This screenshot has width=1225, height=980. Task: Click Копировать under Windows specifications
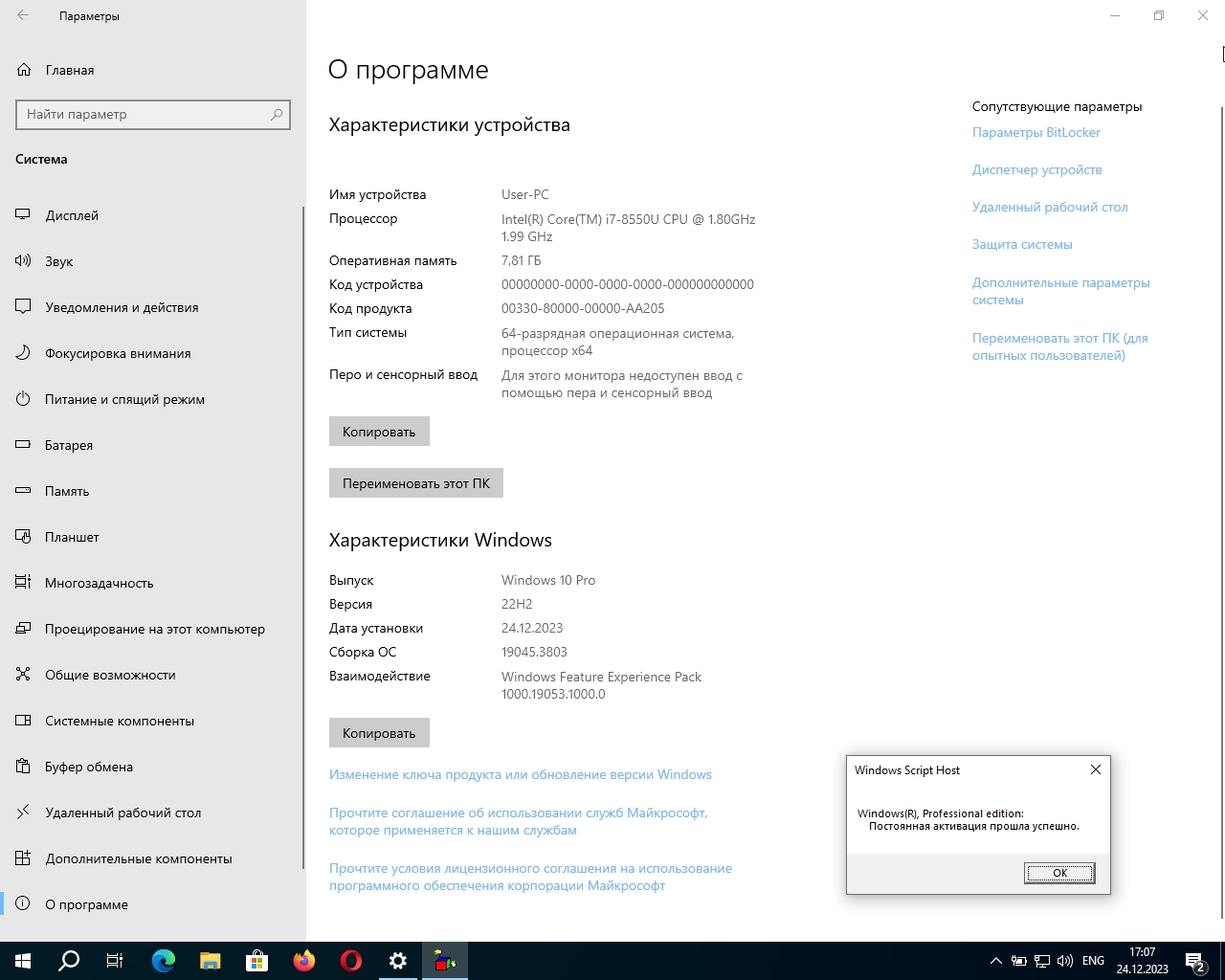[379, 733]
